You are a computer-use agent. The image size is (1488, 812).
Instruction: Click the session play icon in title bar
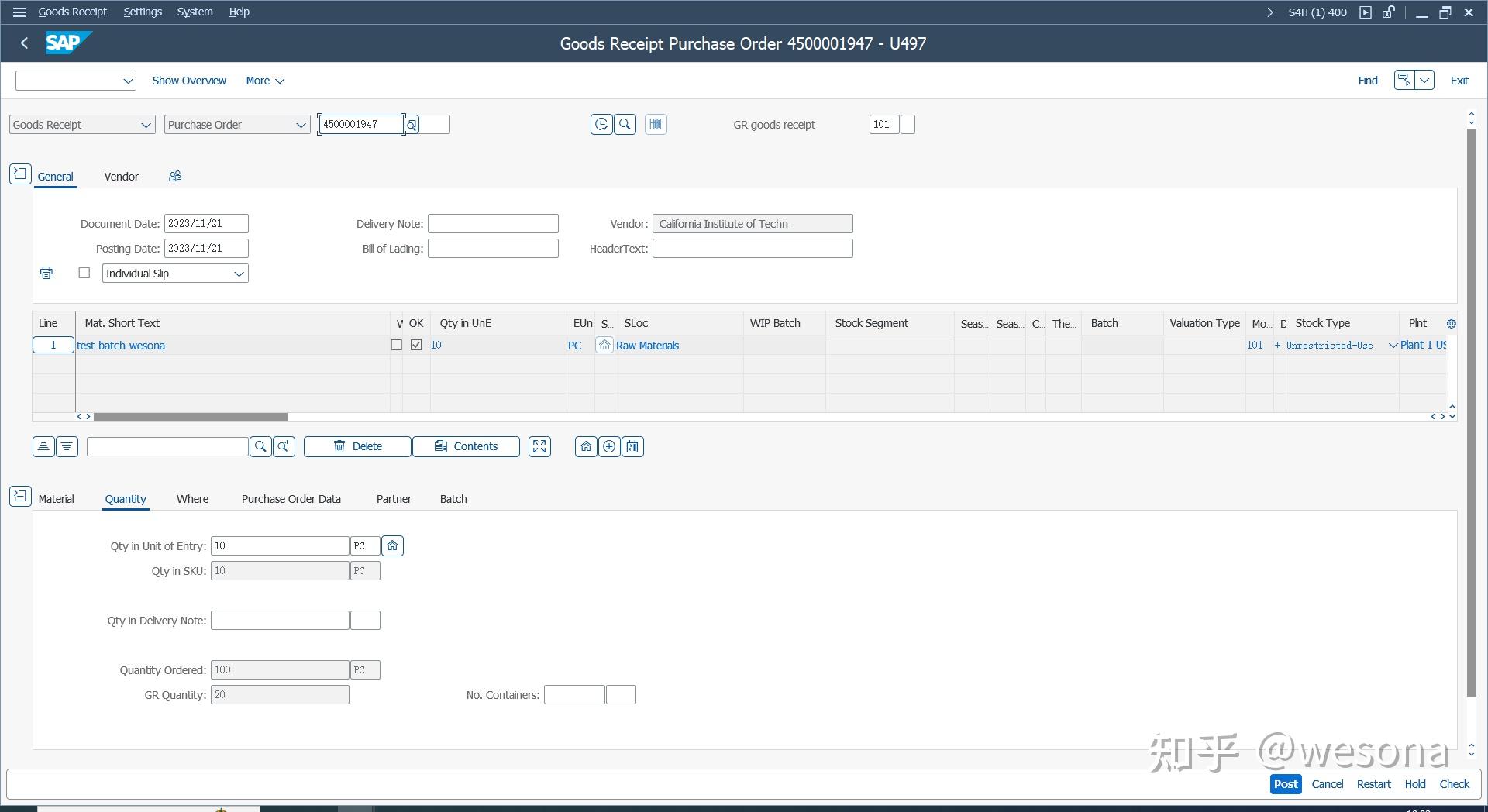tap(1366, 12)
